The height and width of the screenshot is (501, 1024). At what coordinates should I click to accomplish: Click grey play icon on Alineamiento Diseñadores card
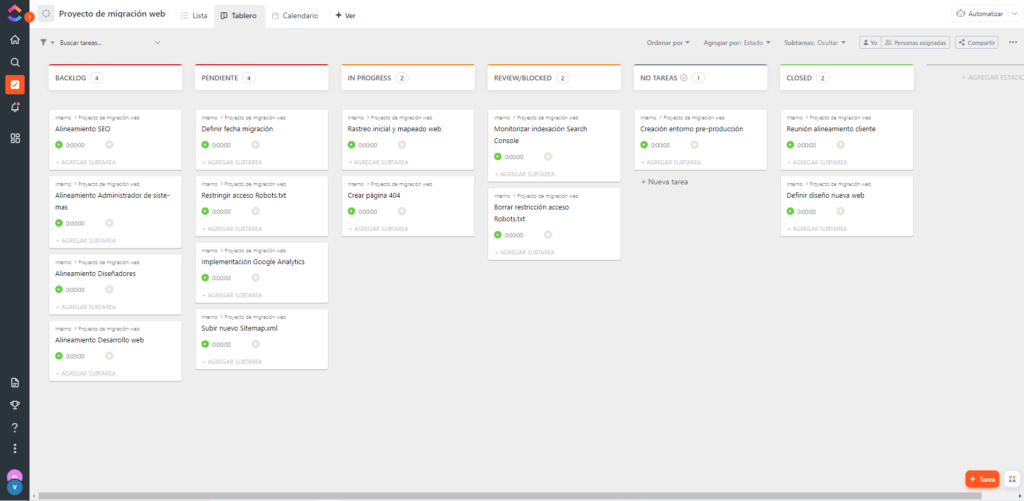pos(109,289)
